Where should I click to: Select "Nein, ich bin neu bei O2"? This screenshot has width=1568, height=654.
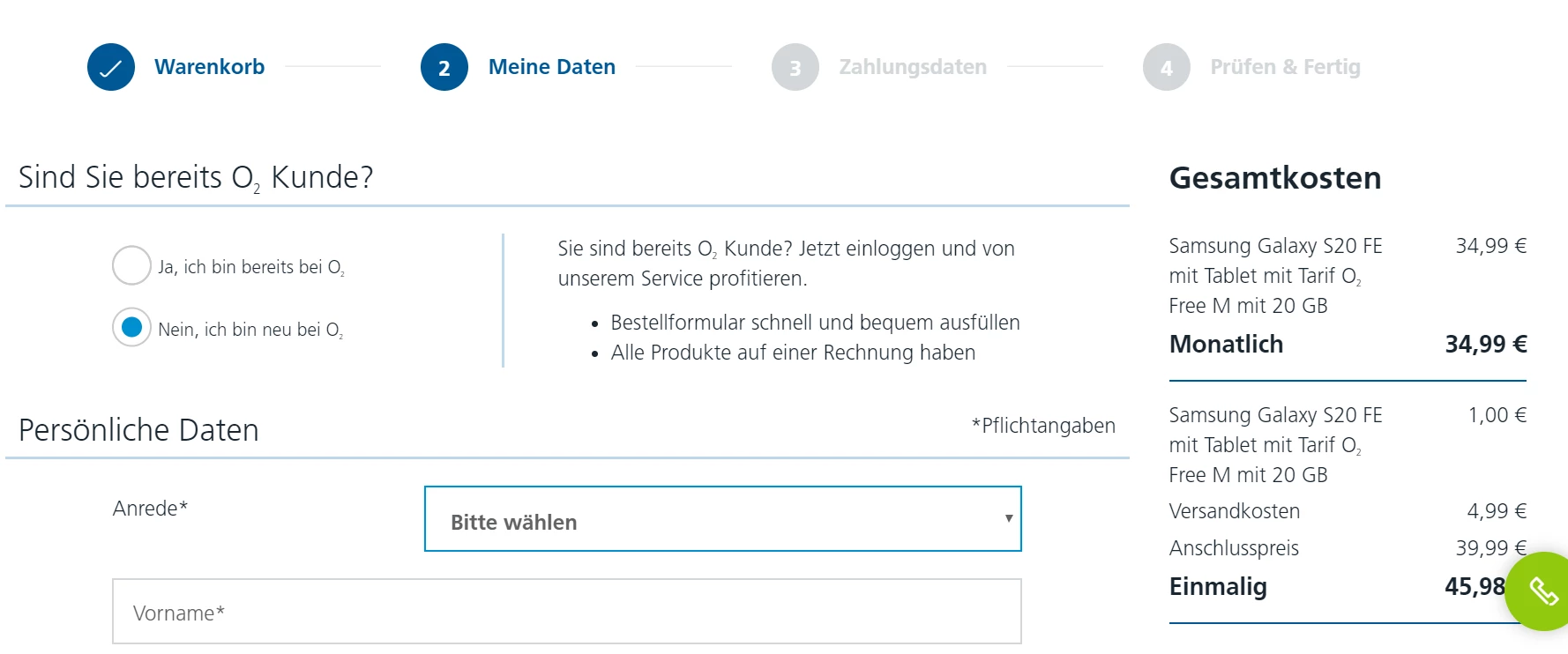pyautogui.click(x=131, y=328)
